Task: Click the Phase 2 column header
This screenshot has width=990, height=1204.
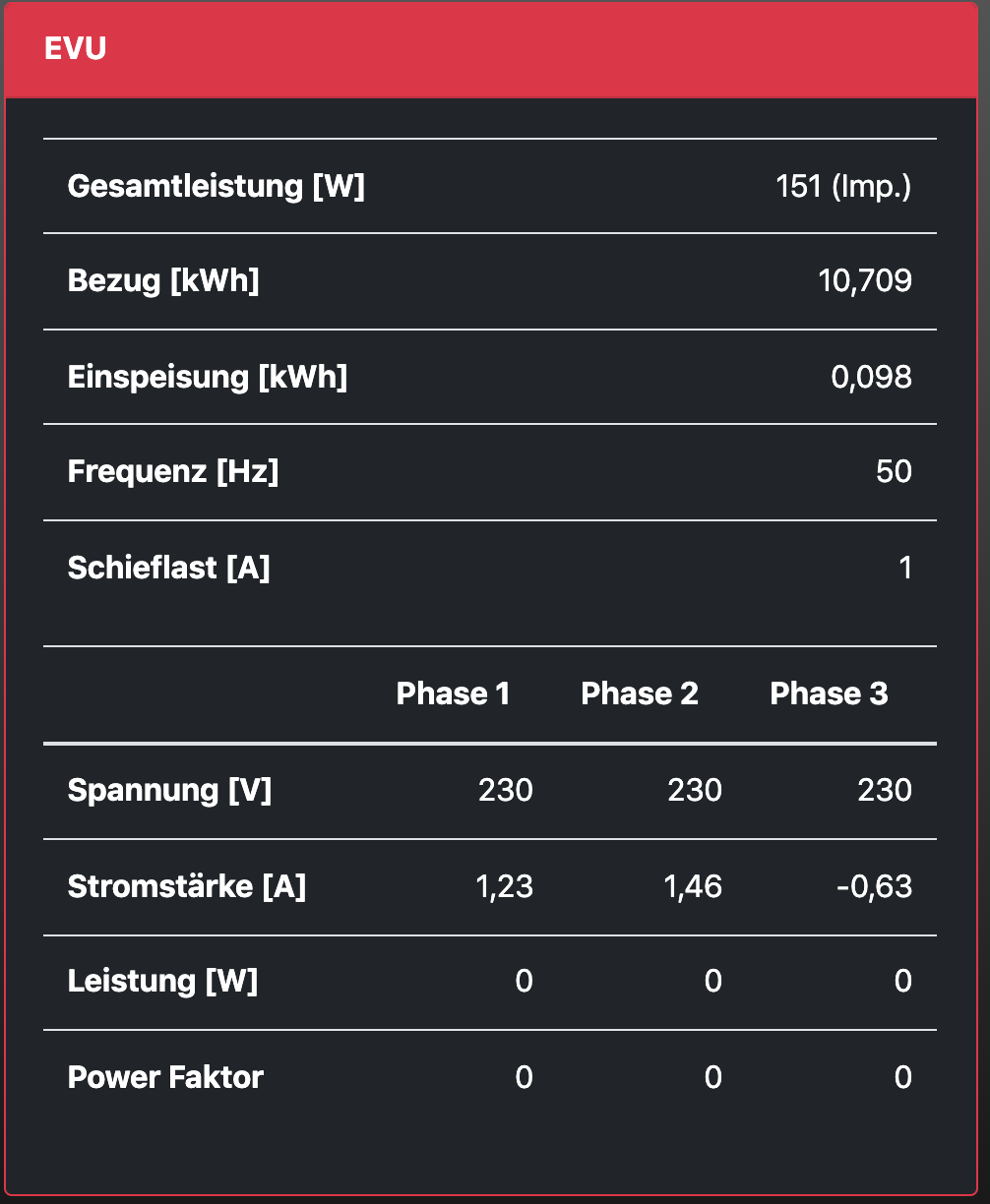Action: click(x=640, y=693)
